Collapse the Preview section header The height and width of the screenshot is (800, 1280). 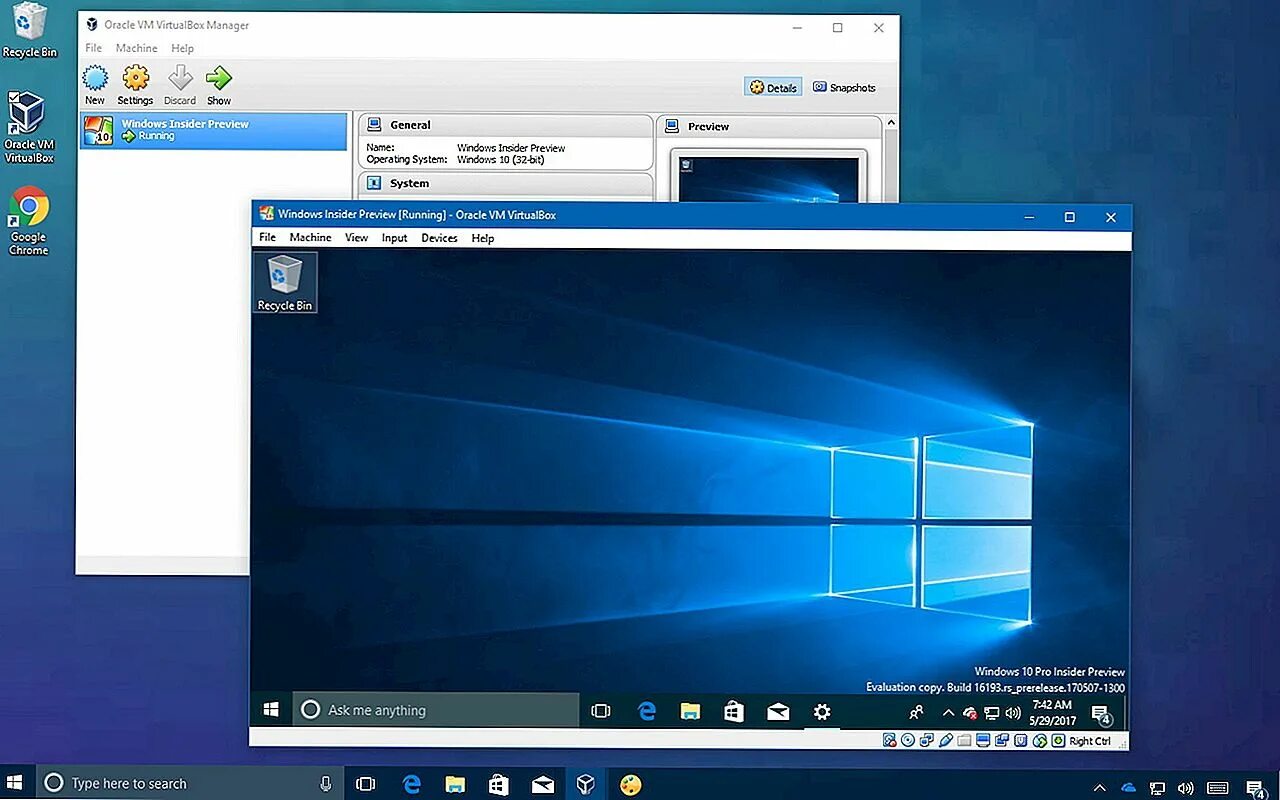click(x=769, y=126)
